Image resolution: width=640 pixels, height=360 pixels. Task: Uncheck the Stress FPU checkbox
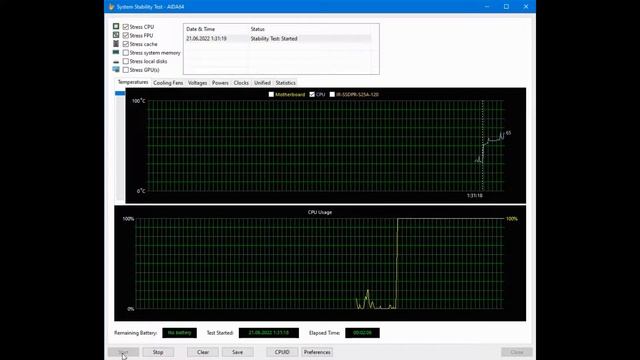(x=126, y=36)
